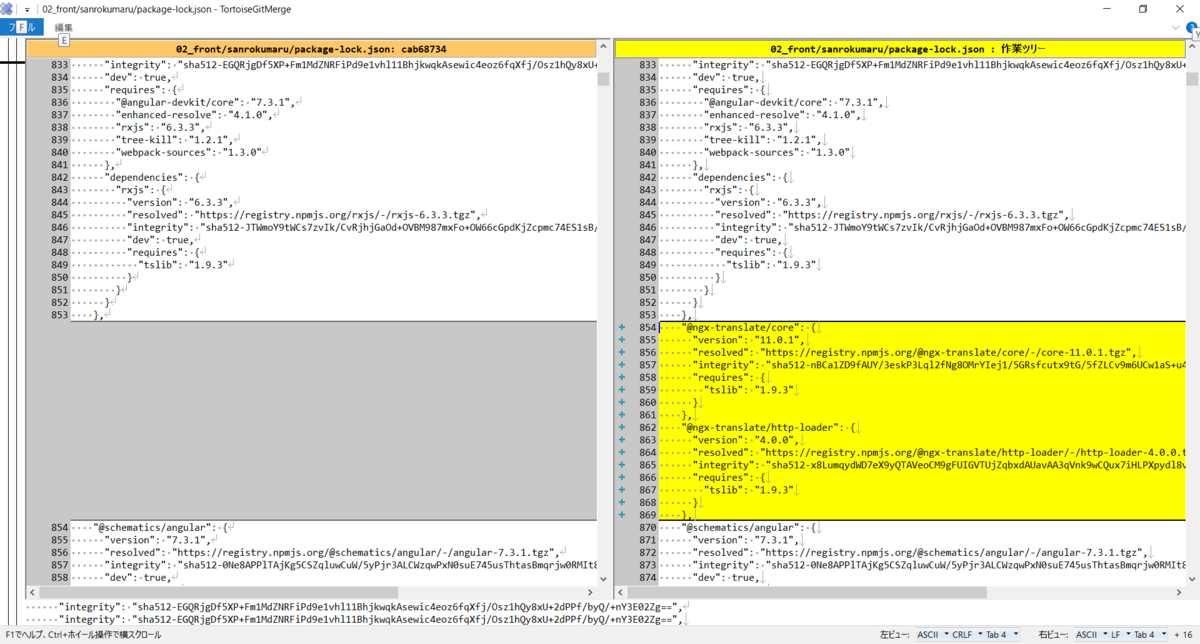Click the added-line plus marker on line 861
The width and height of the screenshot is (1200, 644).
[621, 415]
